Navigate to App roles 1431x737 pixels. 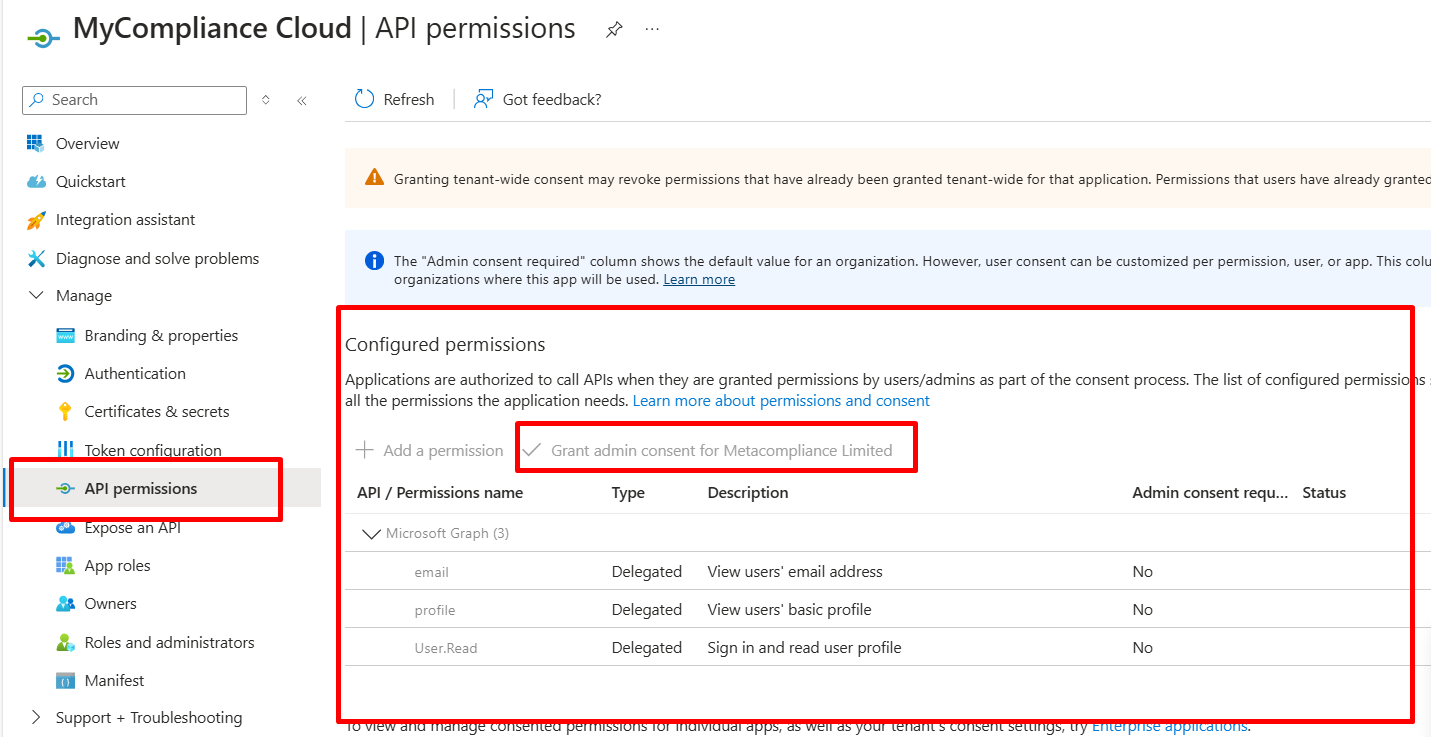[117, 565]
